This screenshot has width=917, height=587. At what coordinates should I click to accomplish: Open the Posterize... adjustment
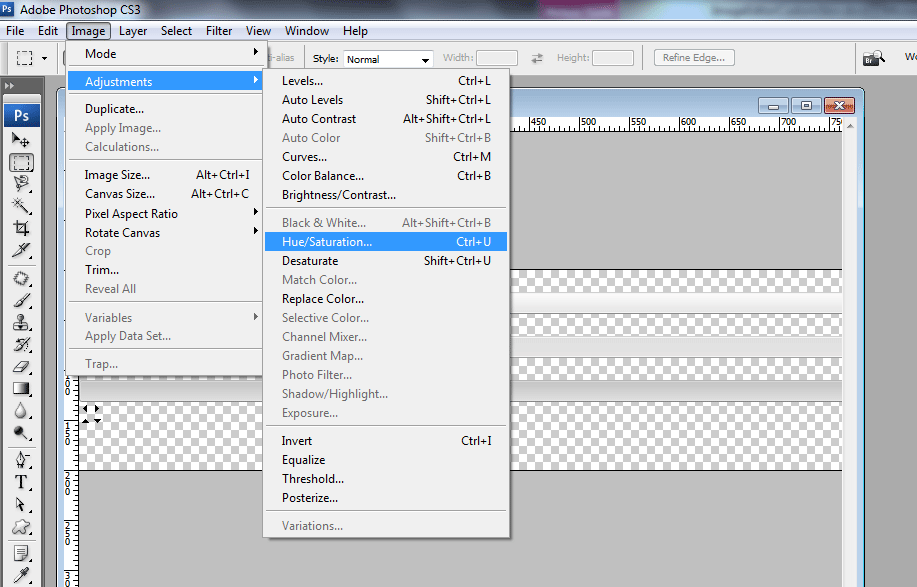pos(386,498)
